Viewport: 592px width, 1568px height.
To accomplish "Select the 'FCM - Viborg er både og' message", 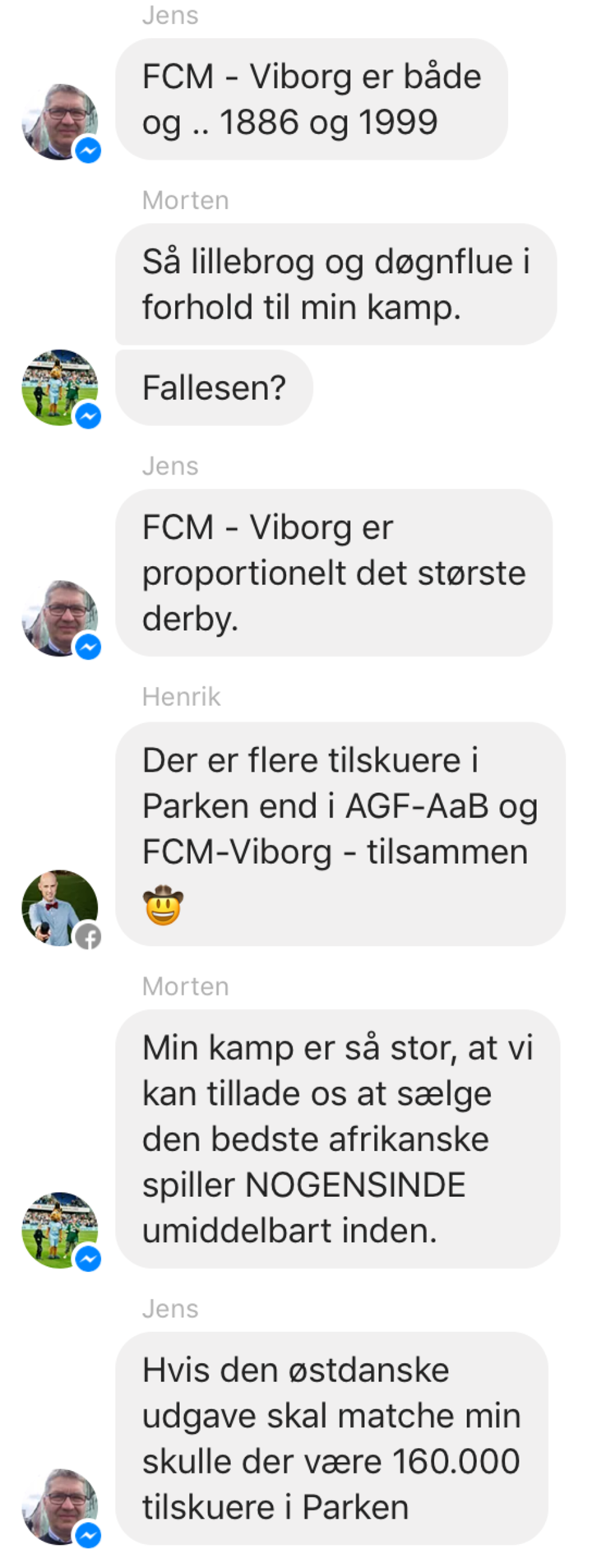I will click(x=312, y=100).
